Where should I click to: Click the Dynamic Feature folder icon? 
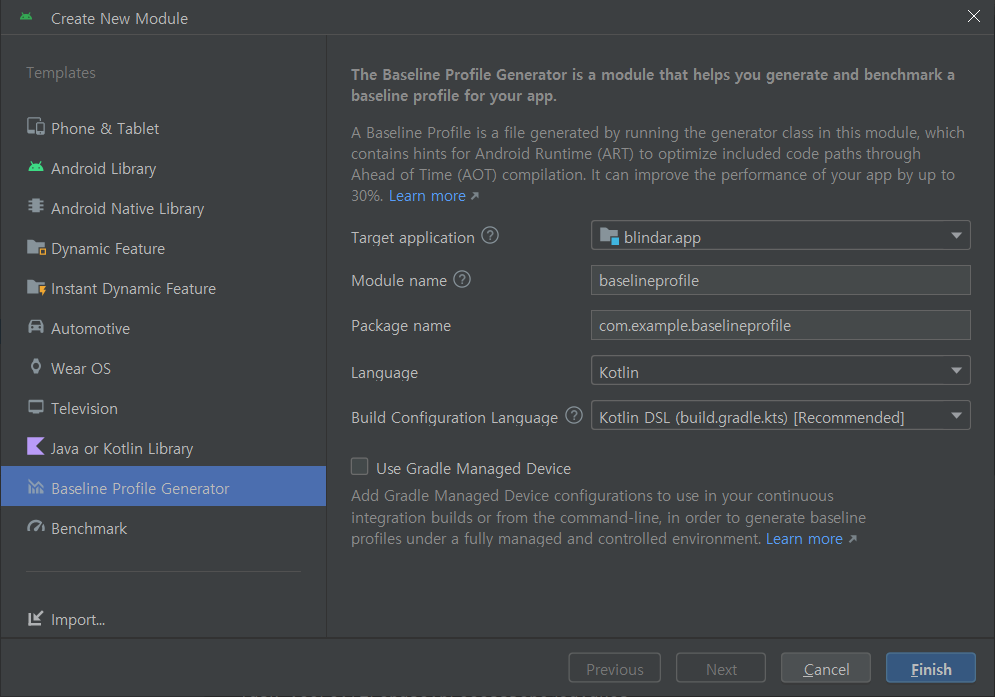pyautogui.click(x=36, y=247)
